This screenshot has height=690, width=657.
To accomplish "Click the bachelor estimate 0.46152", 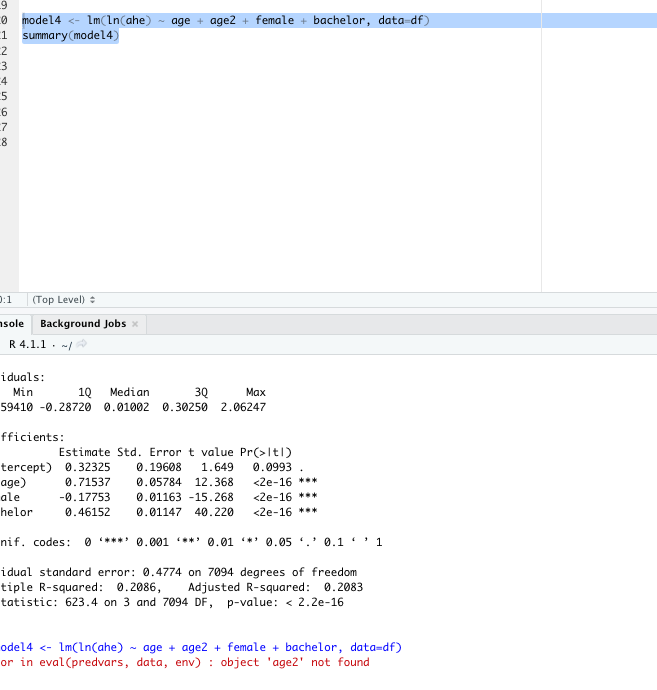I will 88,512.
